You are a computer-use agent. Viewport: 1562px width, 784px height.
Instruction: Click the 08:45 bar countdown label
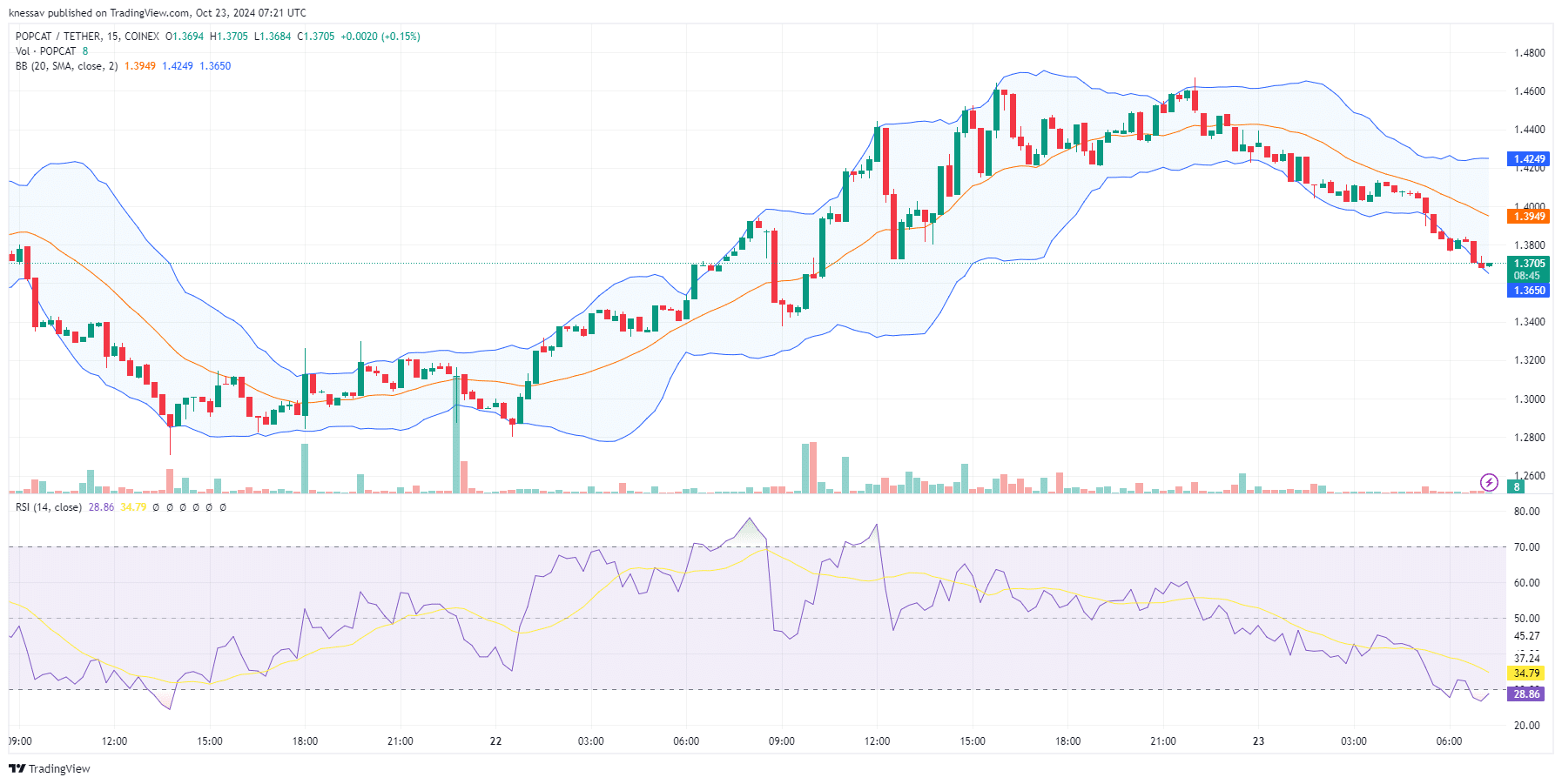(1527, 276)
